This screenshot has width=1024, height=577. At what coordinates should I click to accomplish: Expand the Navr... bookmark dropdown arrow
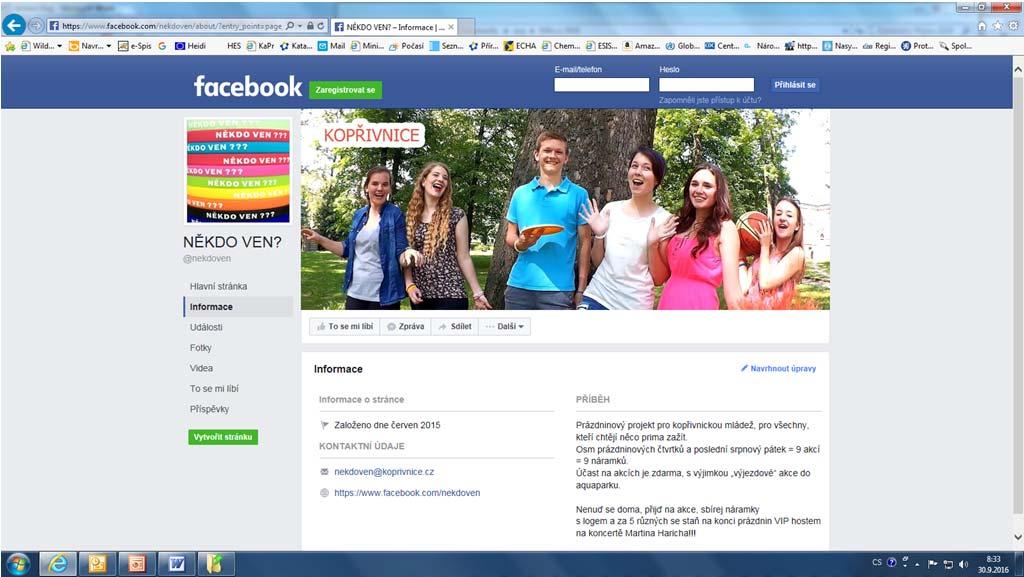click(108, 46)
